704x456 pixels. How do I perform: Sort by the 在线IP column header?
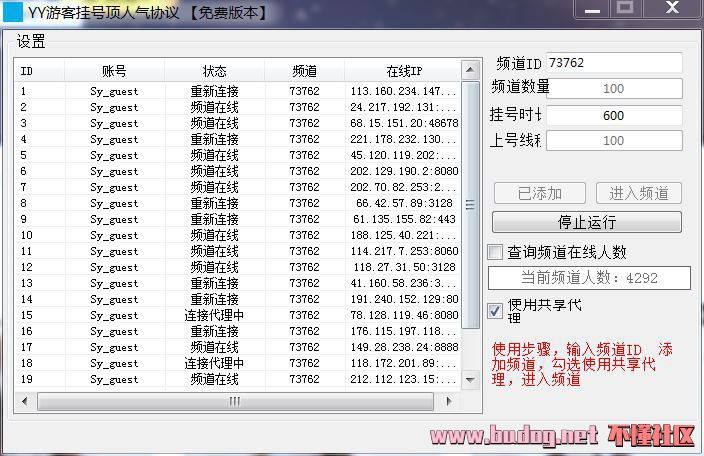(404, 71)
